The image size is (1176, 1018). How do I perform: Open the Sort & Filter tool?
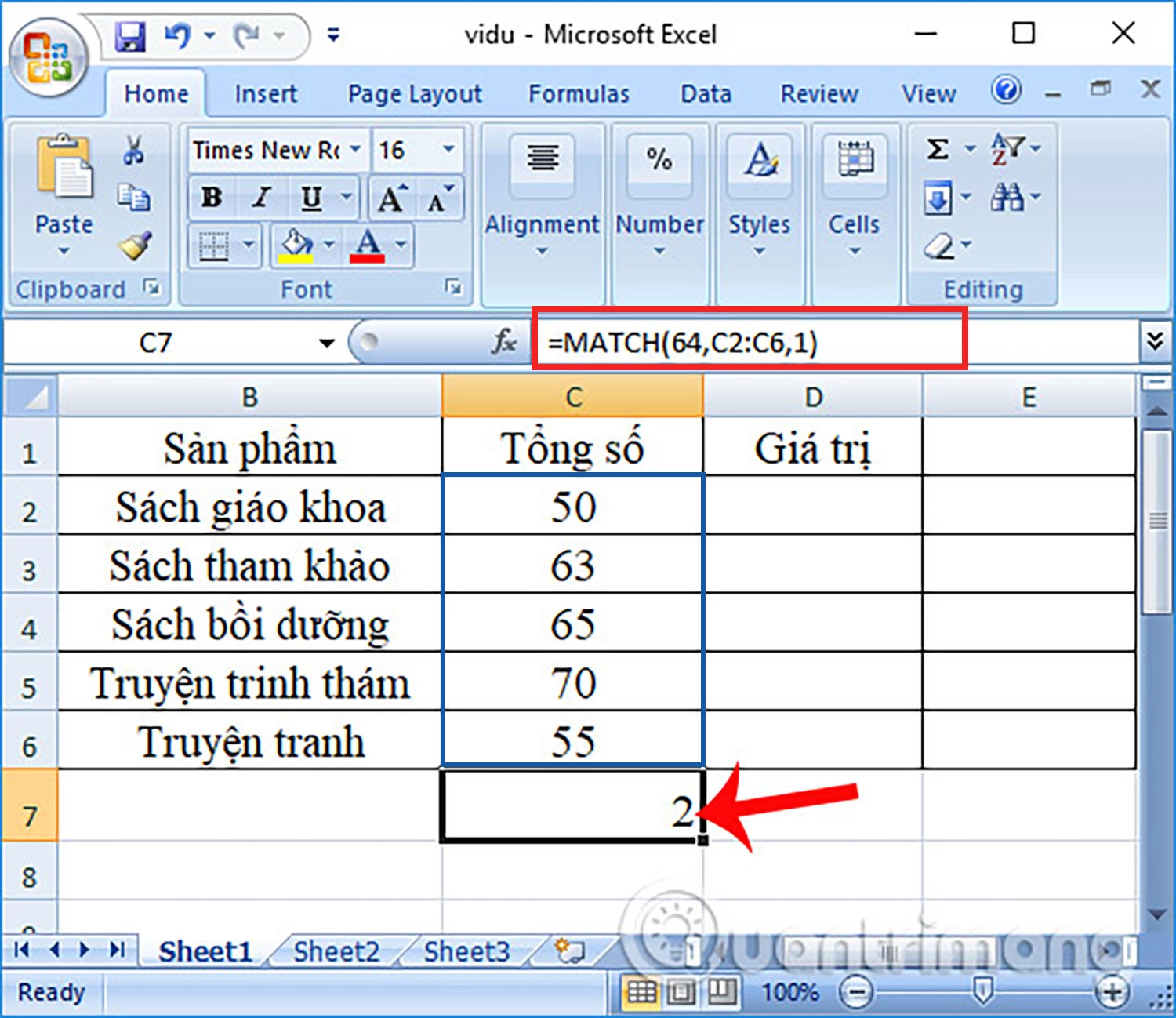pyautogui.click(x=1007, y=148)
